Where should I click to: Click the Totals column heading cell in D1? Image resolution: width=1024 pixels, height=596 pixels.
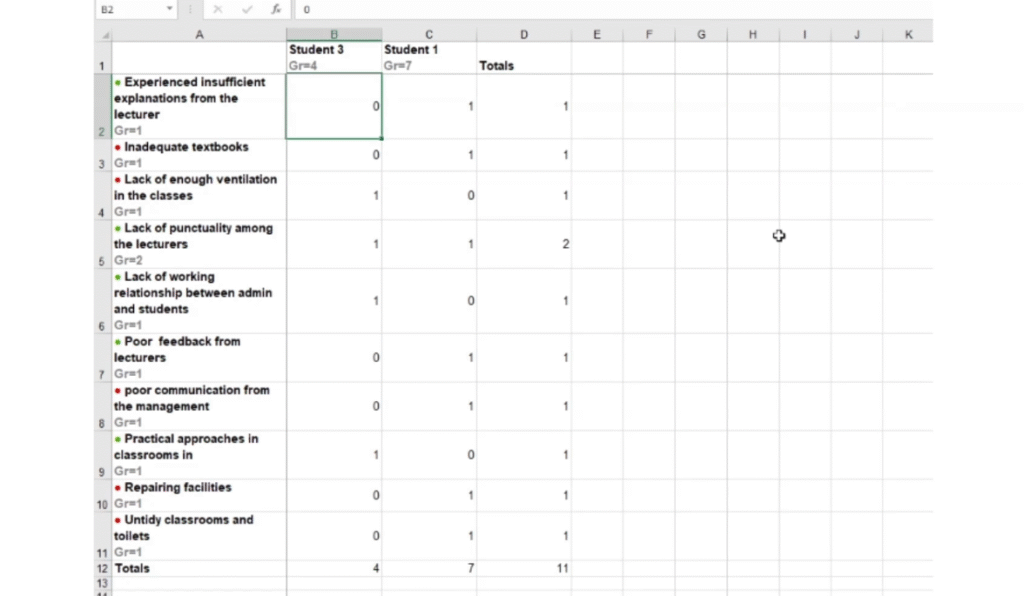(523, 57)
